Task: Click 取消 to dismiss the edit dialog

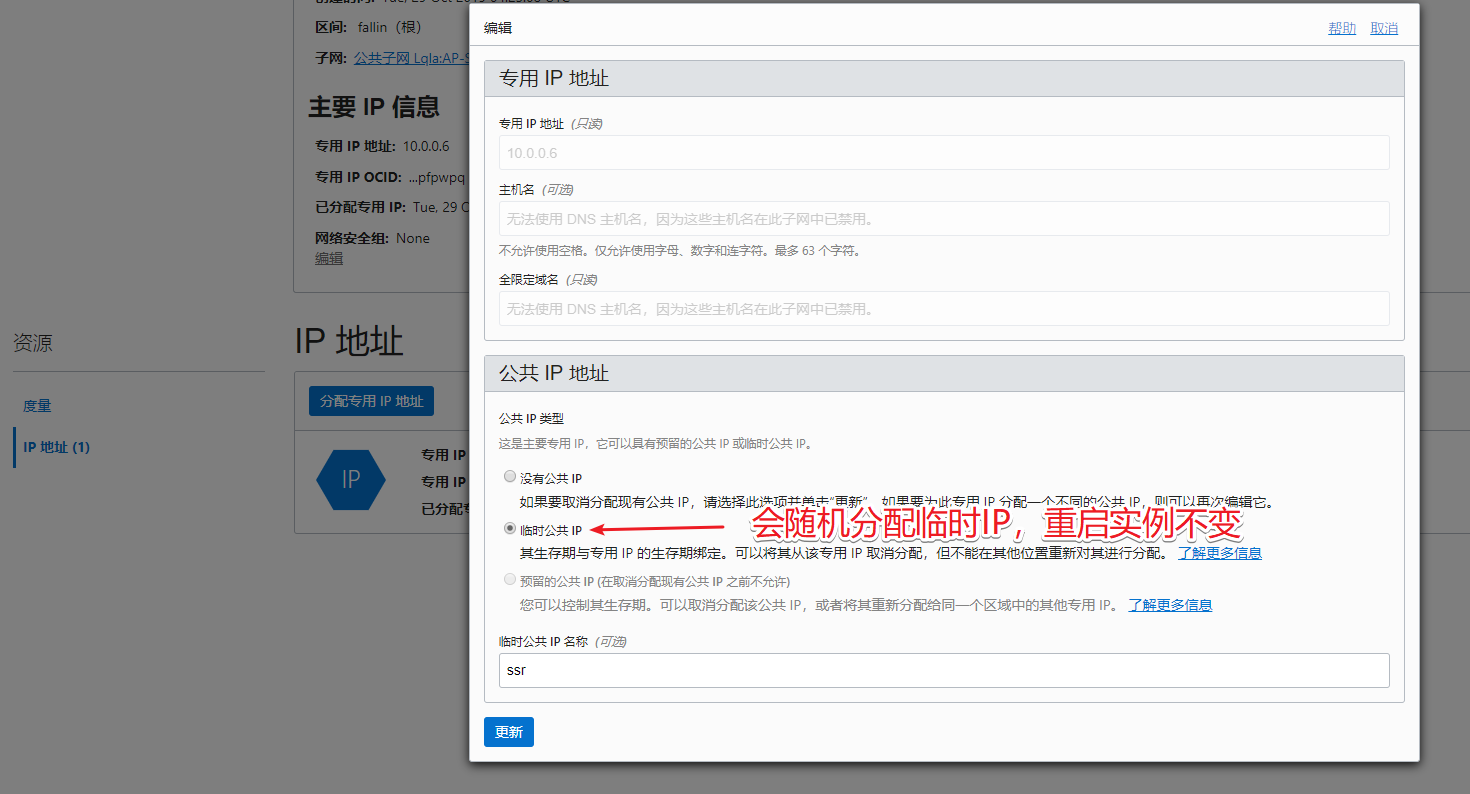Action: (1384, 28)
